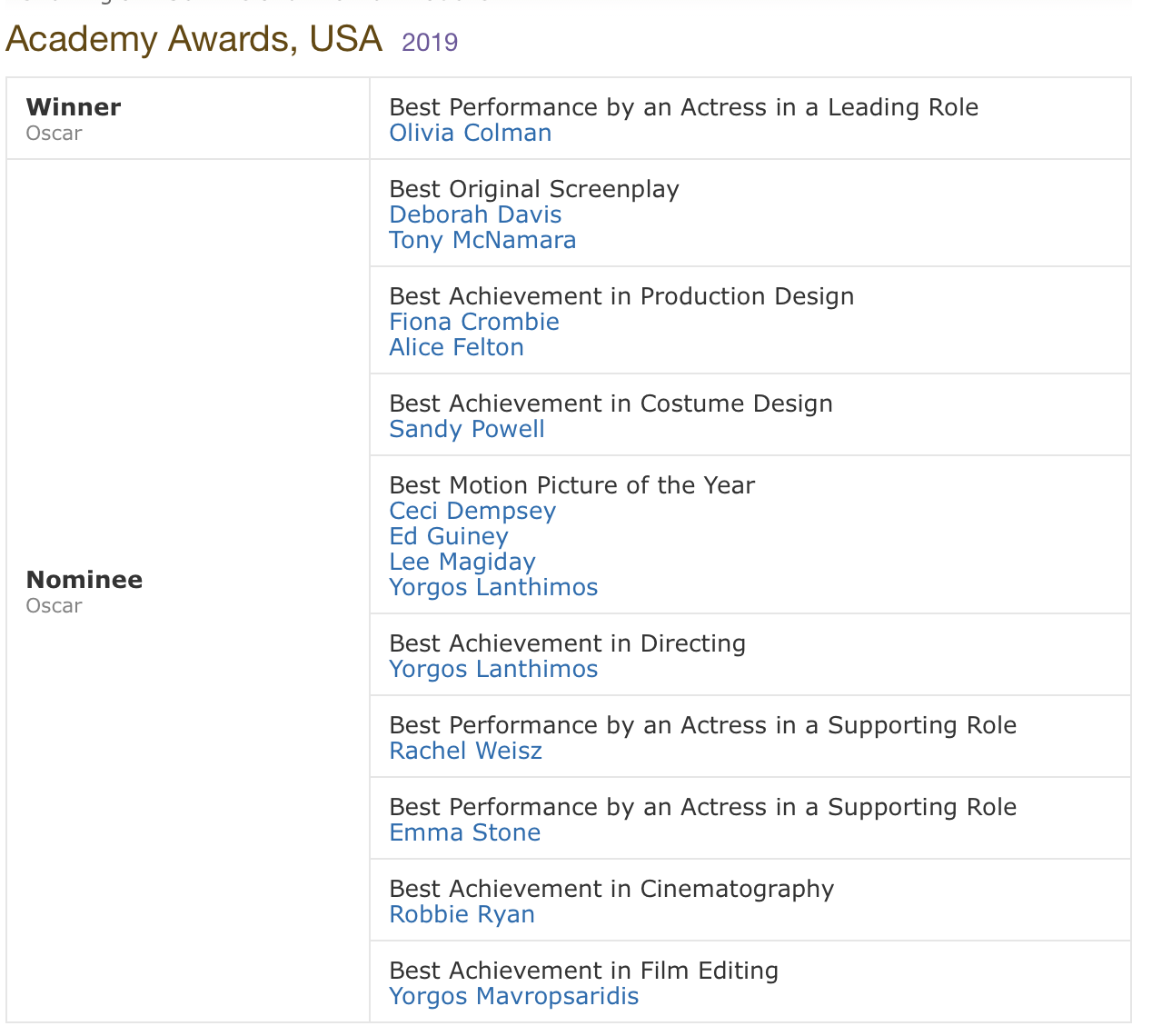Click the Rachel Weisz link
Screen dimensions: 1152x1036
(465, 751)
